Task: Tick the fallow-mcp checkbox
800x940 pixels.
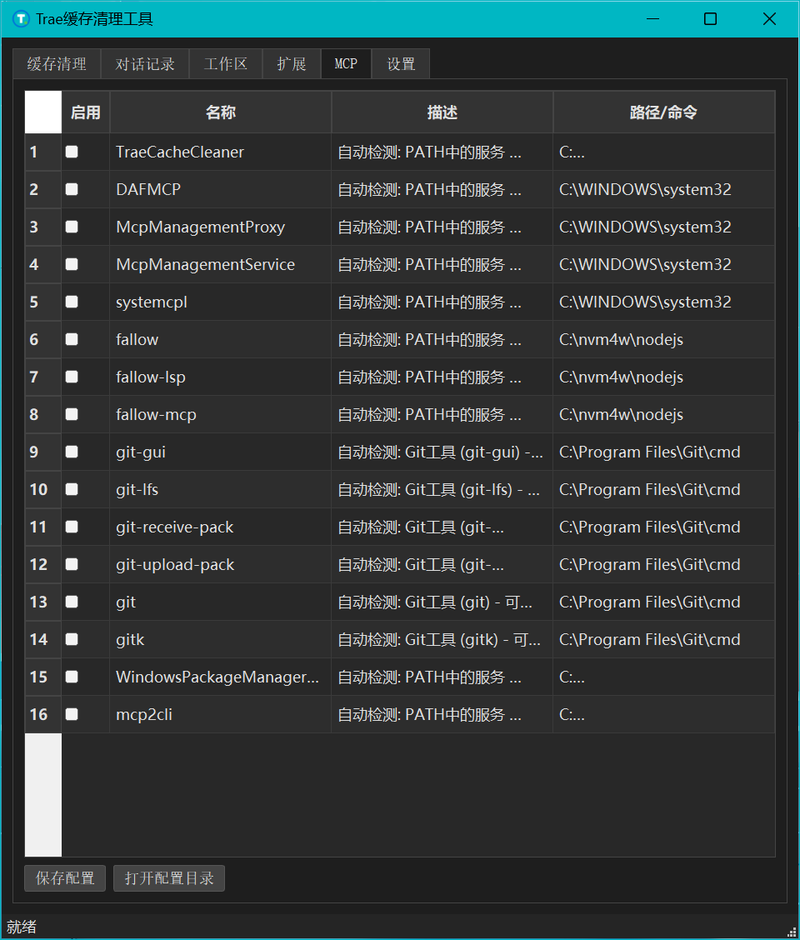Action: click(x=72, y=414)
